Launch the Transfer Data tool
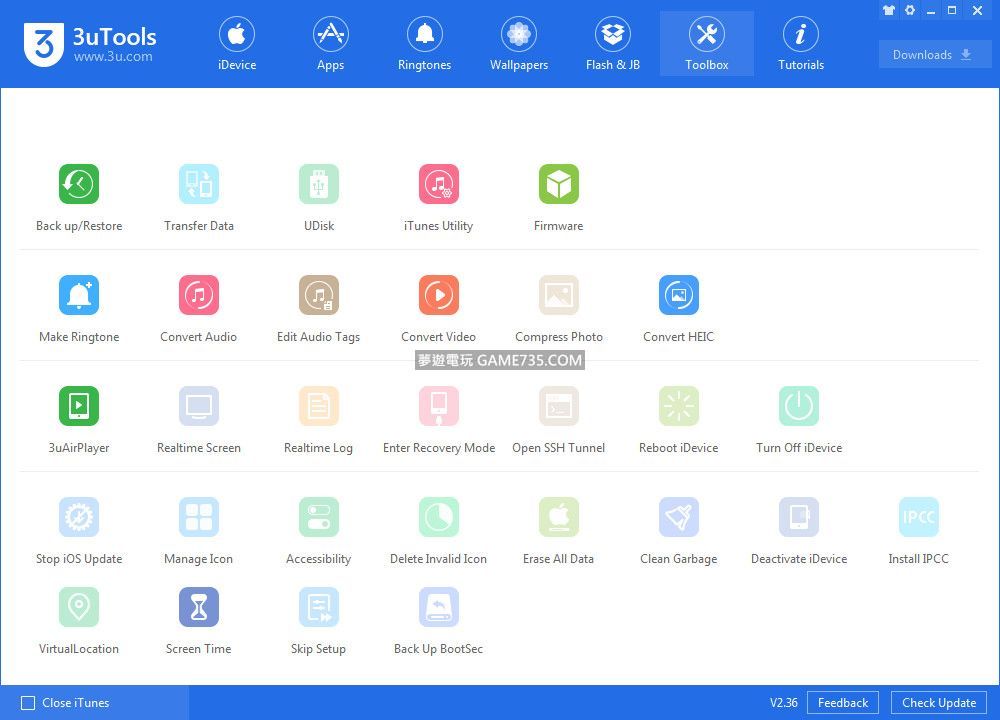 (199, 185)
